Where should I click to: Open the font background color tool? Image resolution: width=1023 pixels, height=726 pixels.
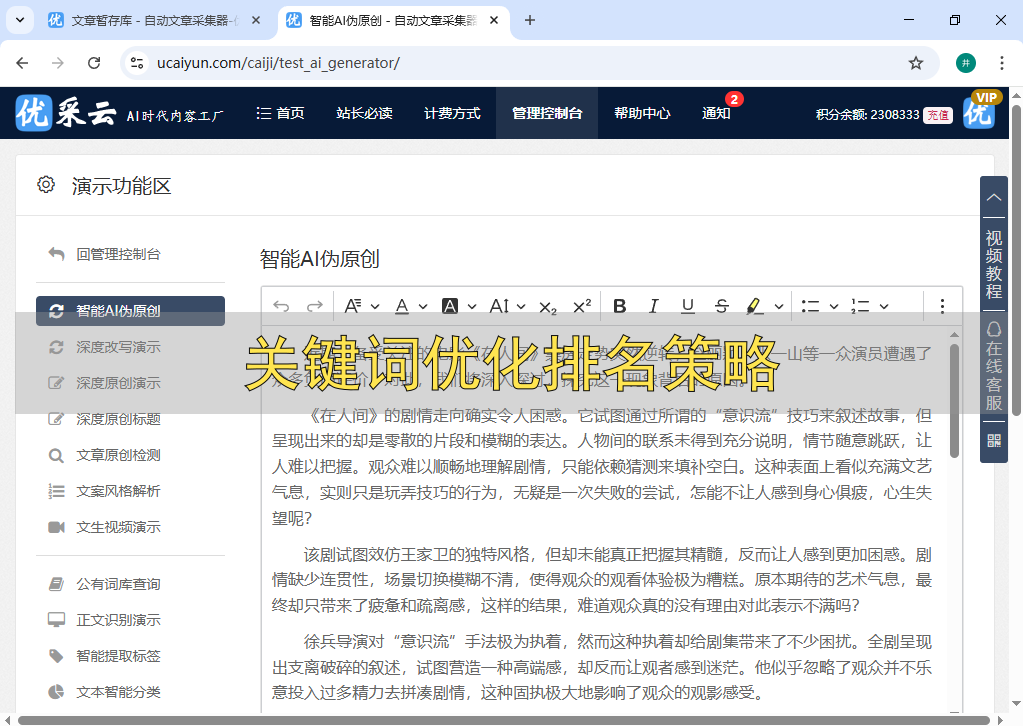tap(450, 306)
